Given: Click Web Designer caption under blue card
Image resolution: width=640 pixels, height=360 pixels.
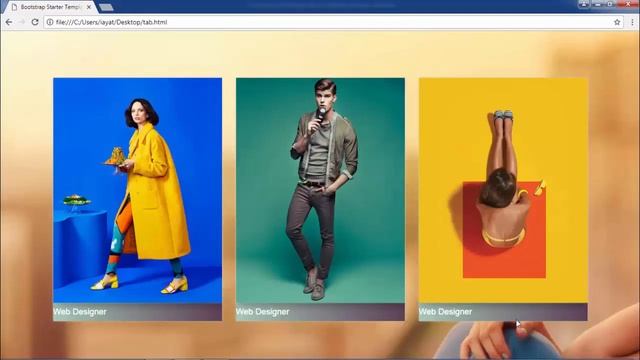Looking at the screenshot, I should [80, 312].
